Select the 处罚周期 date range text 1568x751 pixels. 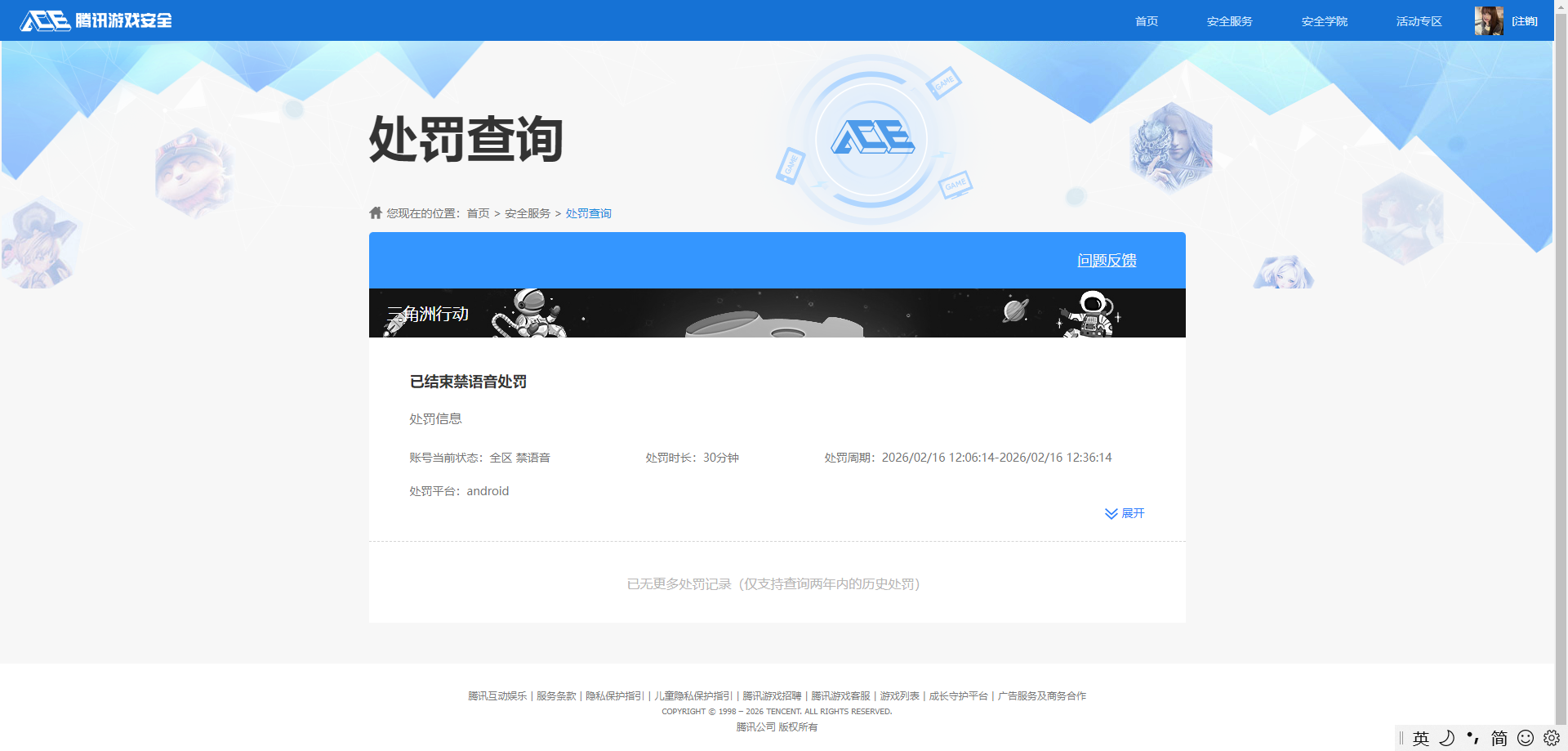point(968,458)
